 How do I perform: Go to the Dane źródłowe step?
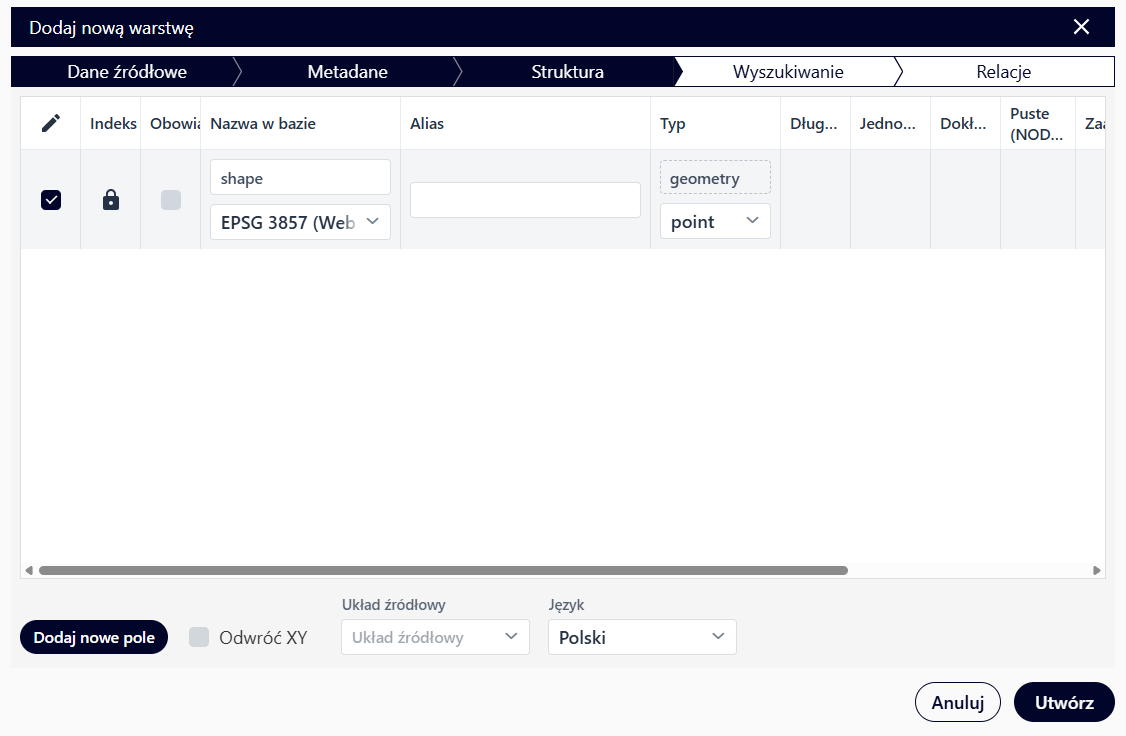pos(127,72)
